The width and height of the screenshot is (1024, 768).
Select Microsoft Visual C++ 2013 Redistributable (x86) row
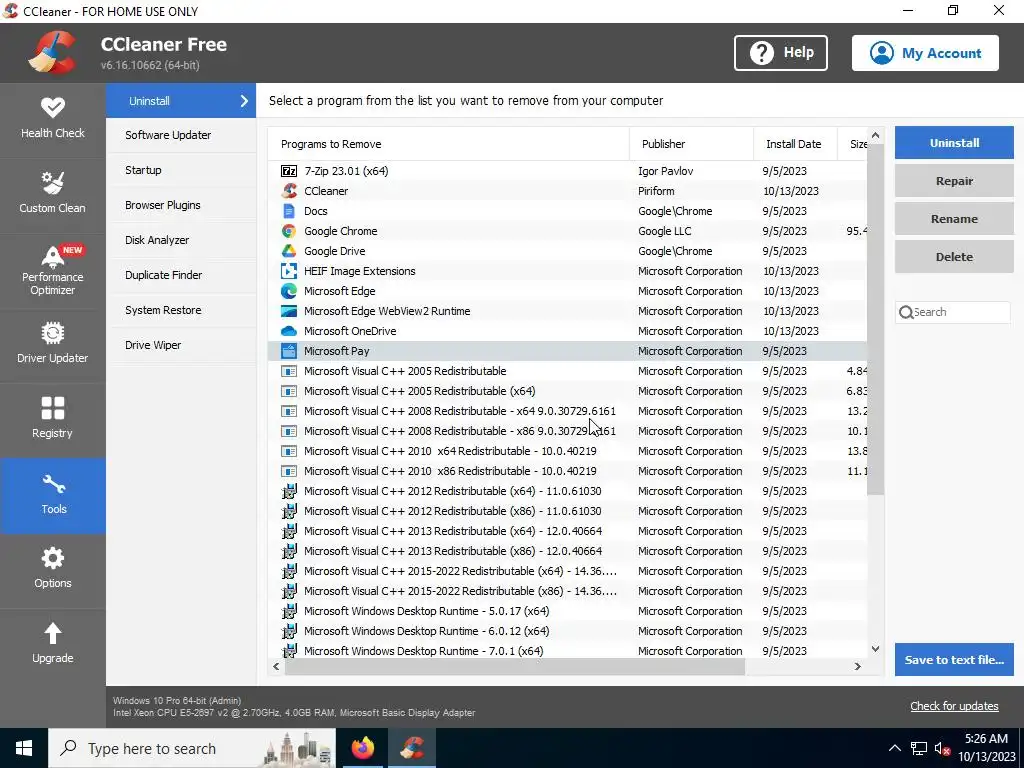click(568, 551)
